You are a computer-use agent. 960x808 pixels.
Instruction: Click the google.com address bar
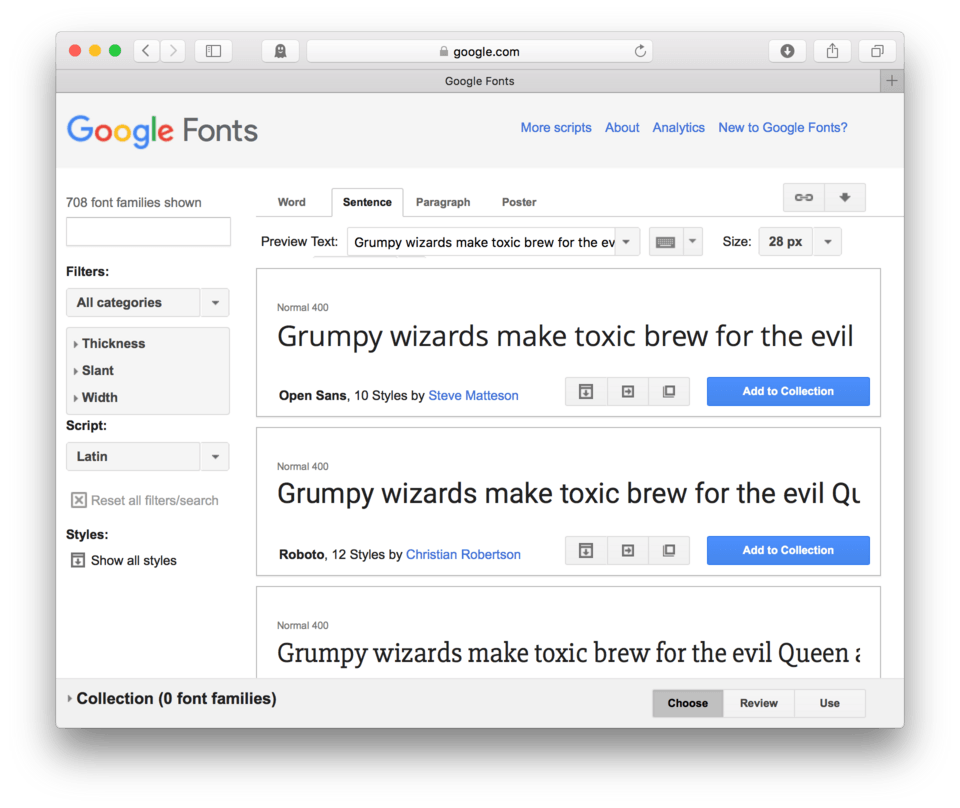pos(479,51)
